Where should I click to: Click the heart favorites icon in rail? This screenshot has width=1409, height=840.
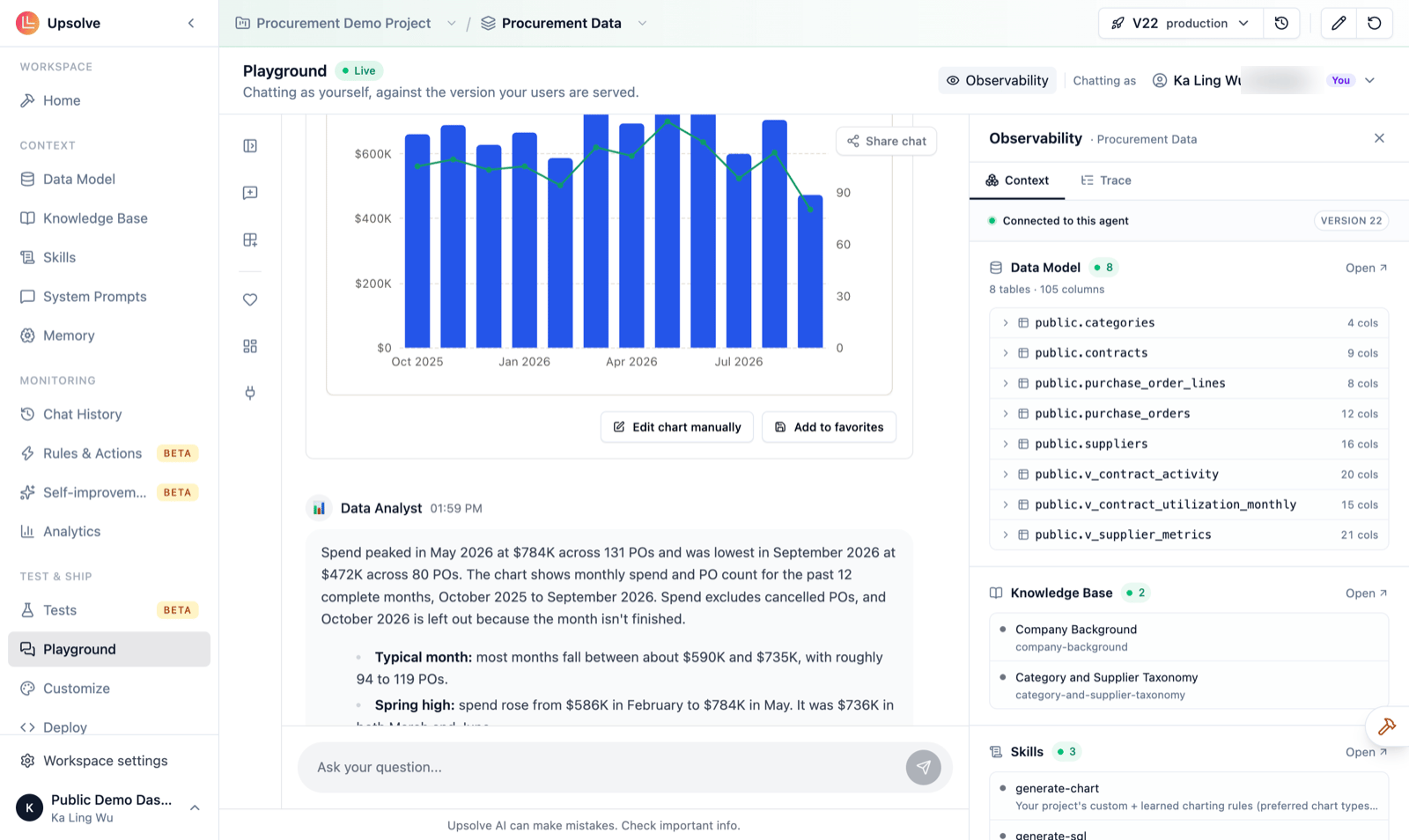pos(250,299)
